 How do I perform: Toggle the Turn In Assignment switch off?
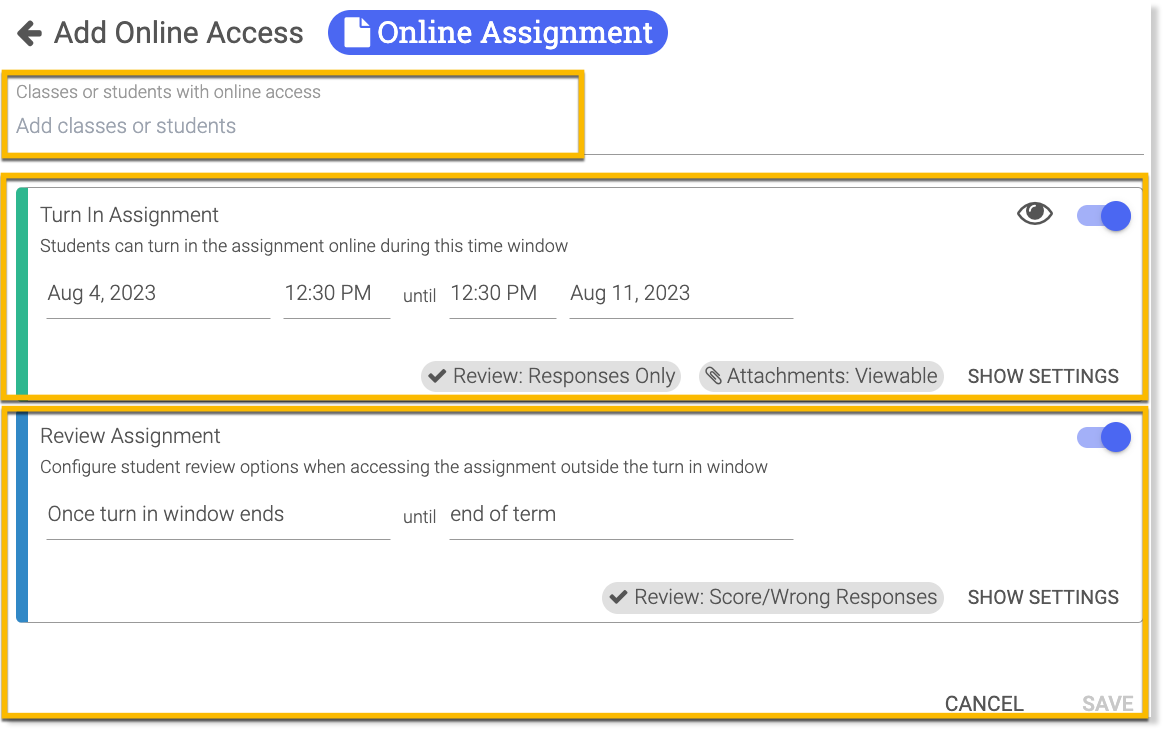click(x=1104, y=216)
